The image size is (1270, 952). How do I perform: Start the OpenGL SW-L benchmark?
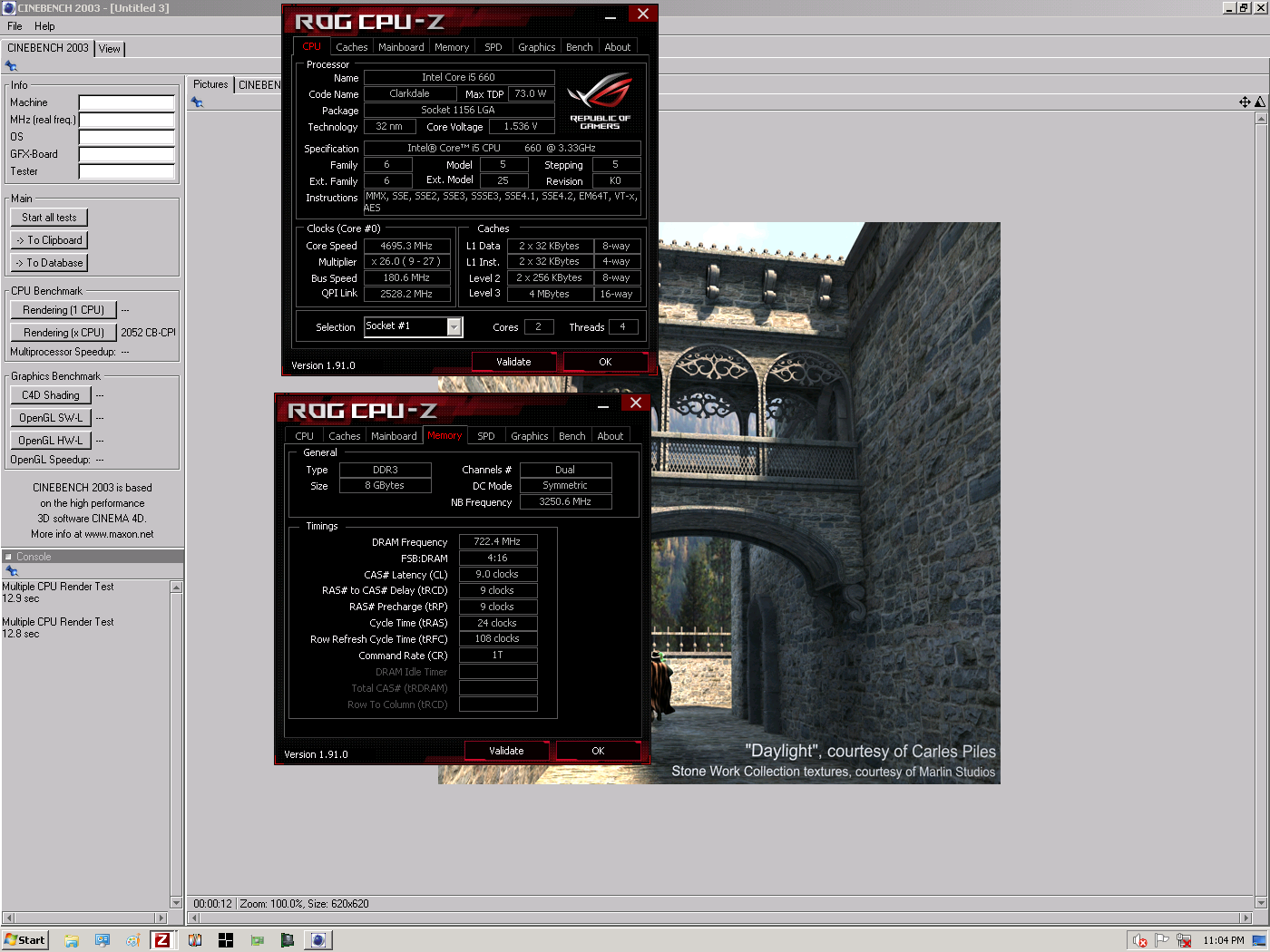point(51,418)
